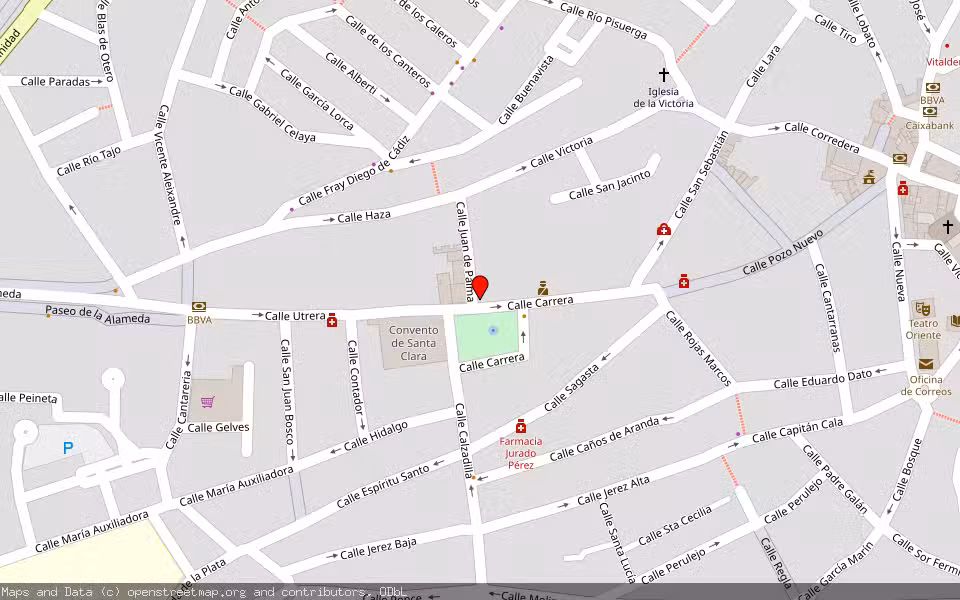Open the Farmacia Jurado Pérez pharmacy cross
The width and height of the screenshot is (960, 600).
tap(523, 424)
